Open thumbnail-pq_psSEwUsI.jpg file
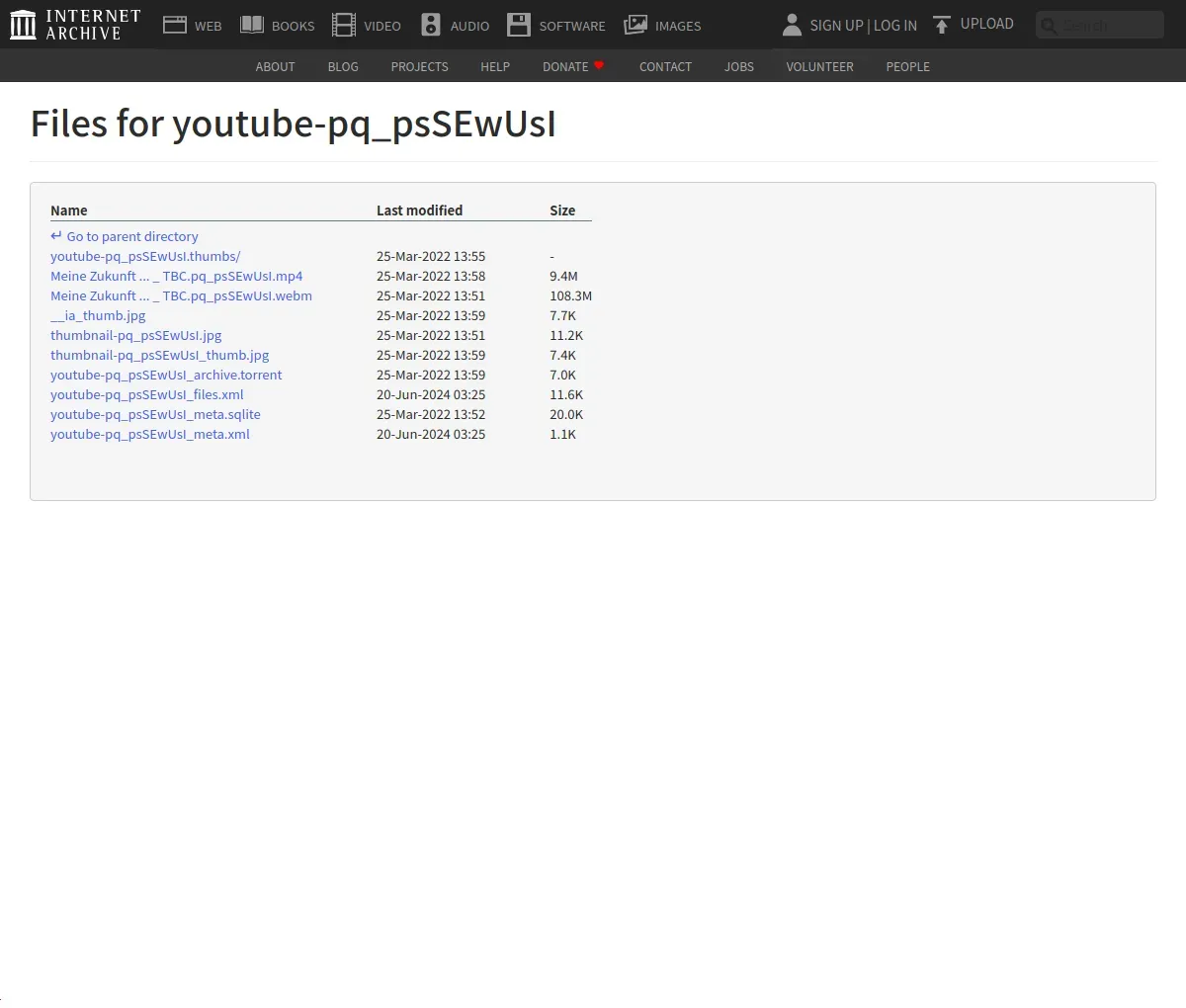Screen dimensions: 1186x1008 tap(136, 335)
